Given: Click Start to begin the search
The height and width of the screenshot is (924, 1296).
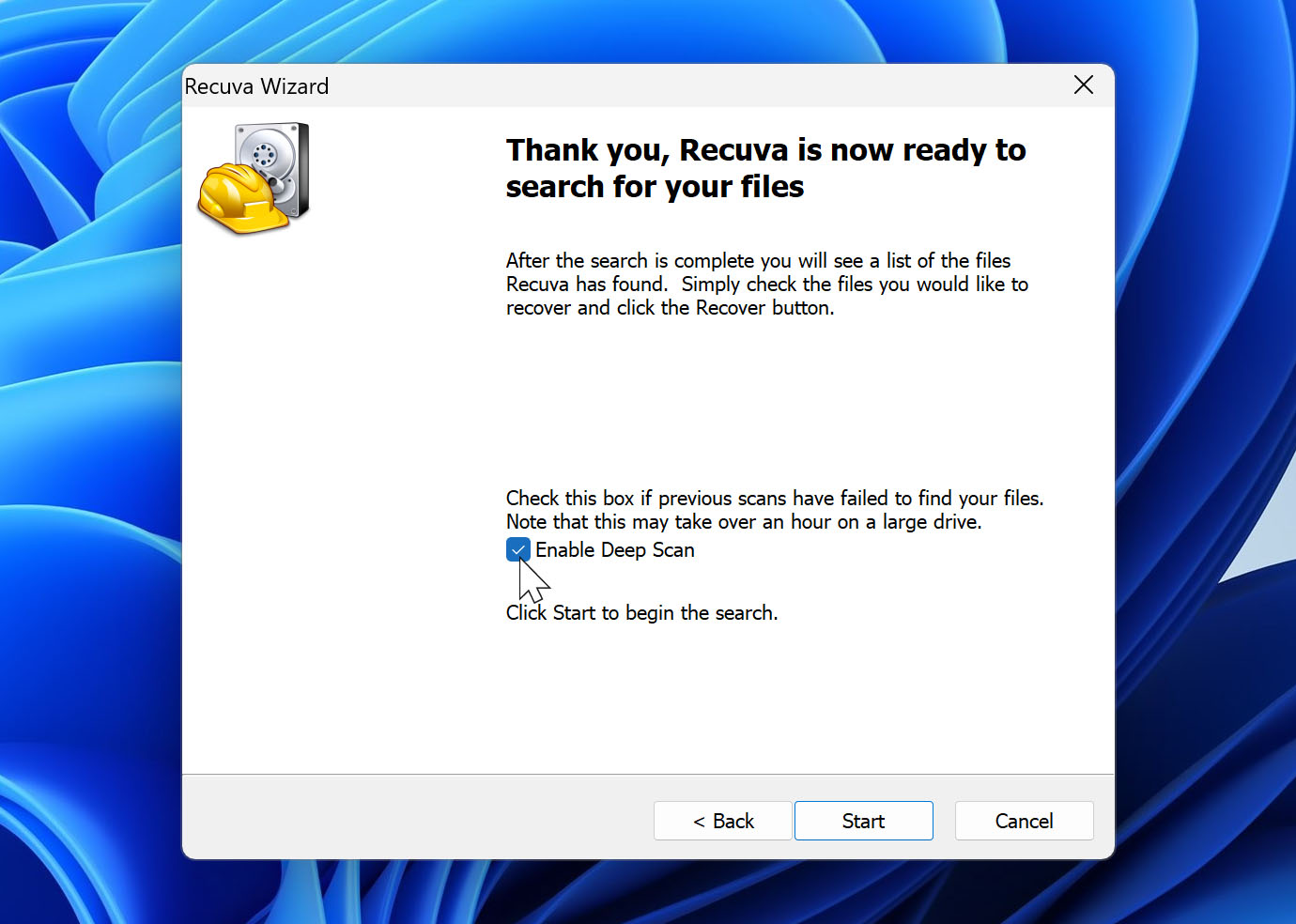Looking at the screenshot, I should tap(863, 821).
